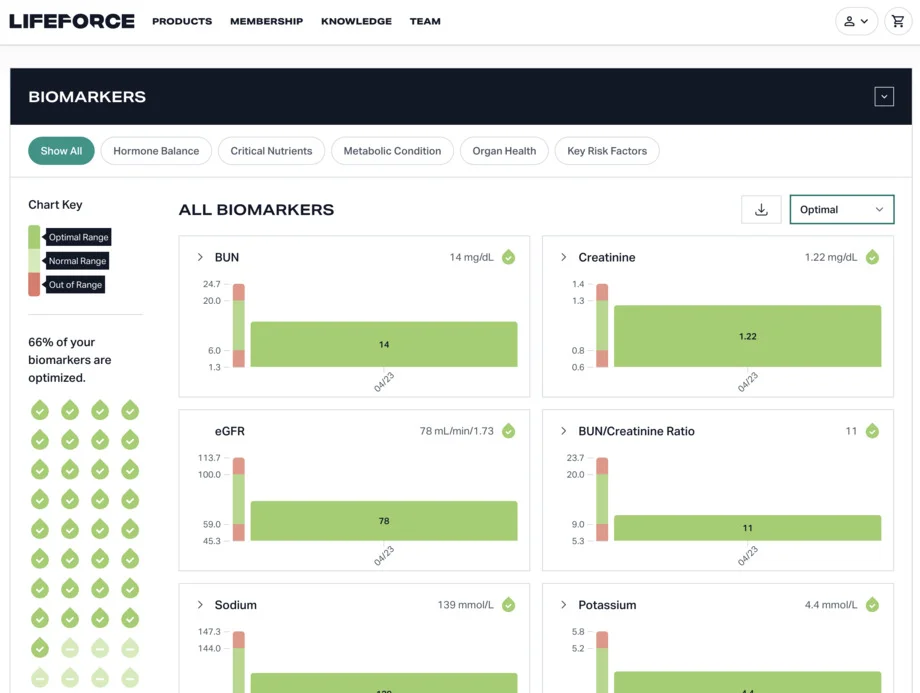Click the Sodium status leaf icon
This screenshot has height=693, width=920.
click(x=508, y=604)
